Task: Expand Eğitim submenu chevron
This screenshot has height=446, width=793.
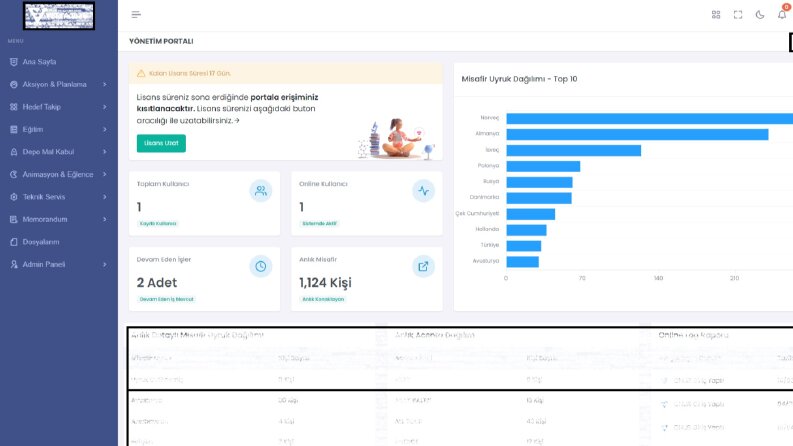Action: point(105,129)
